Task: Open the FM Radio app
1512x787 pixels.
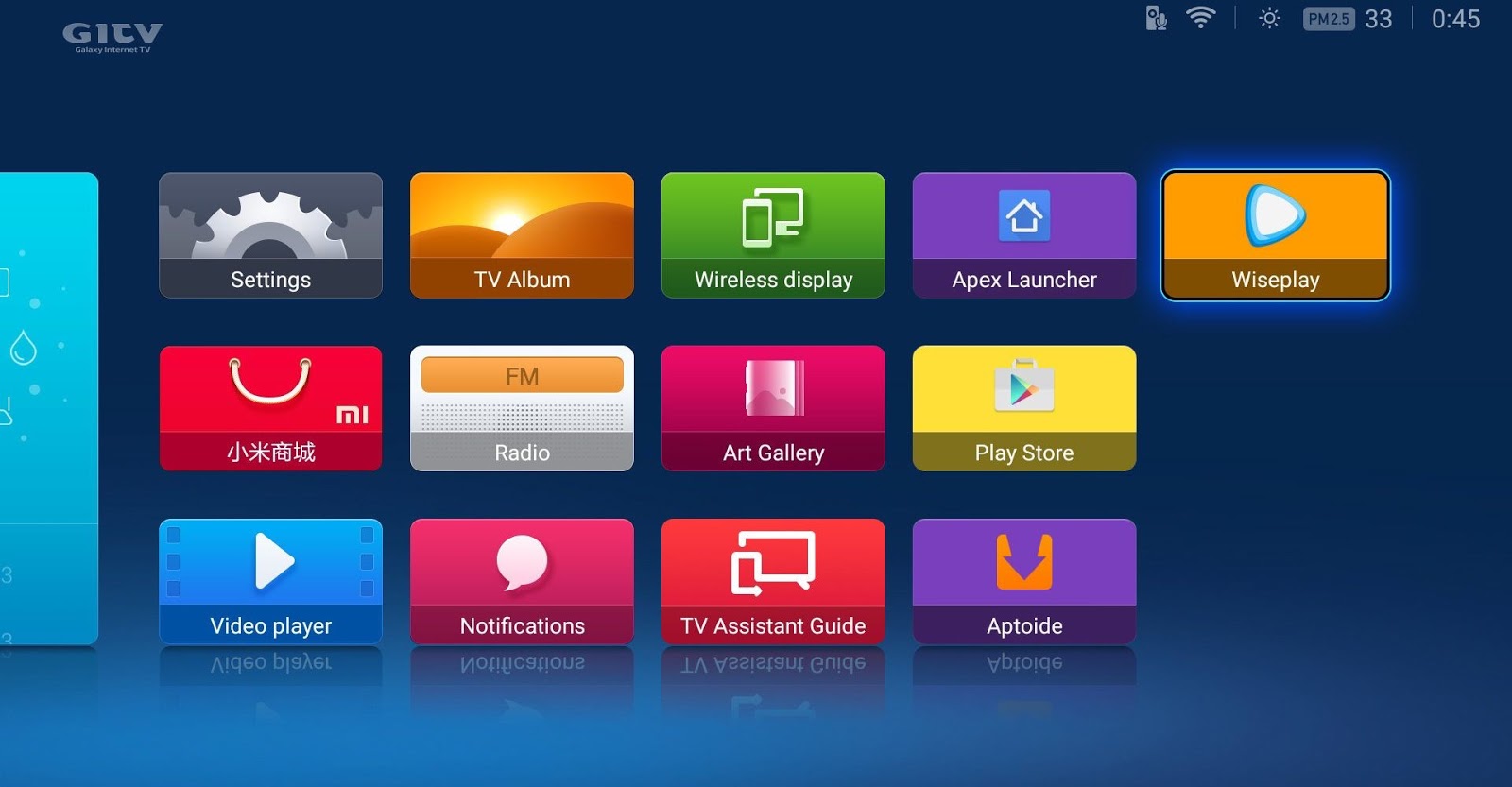Action: 522,408
